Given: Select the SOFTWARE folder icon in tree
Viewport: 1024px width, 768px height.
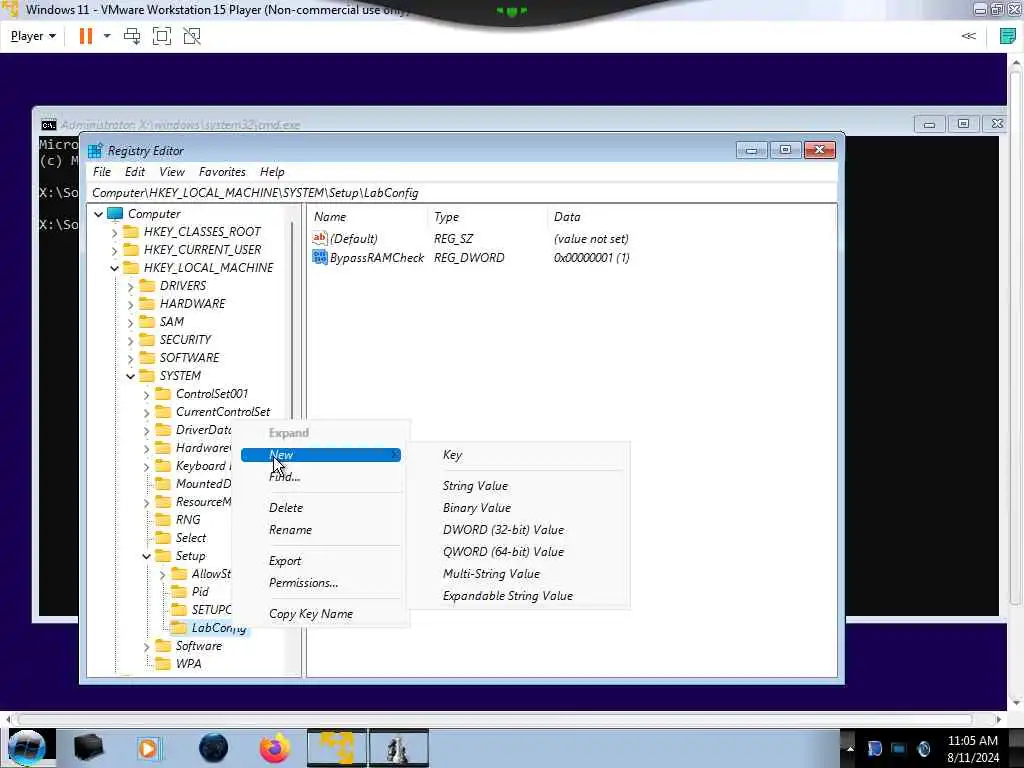Looking at the screenshot, I should point(148,358).
